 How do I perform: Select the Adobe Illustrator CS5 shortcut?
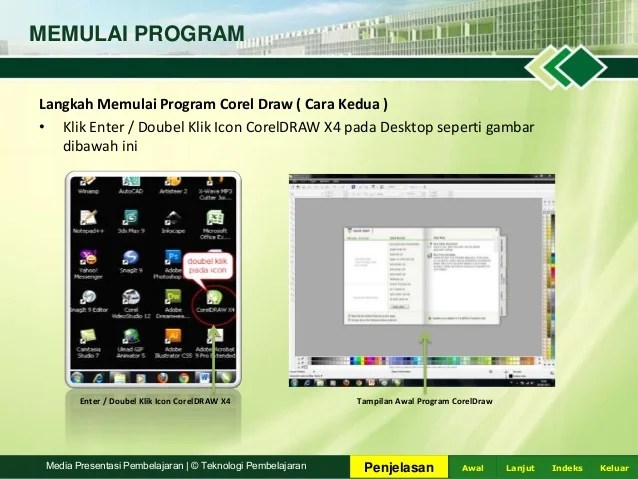tap(173, 344)
